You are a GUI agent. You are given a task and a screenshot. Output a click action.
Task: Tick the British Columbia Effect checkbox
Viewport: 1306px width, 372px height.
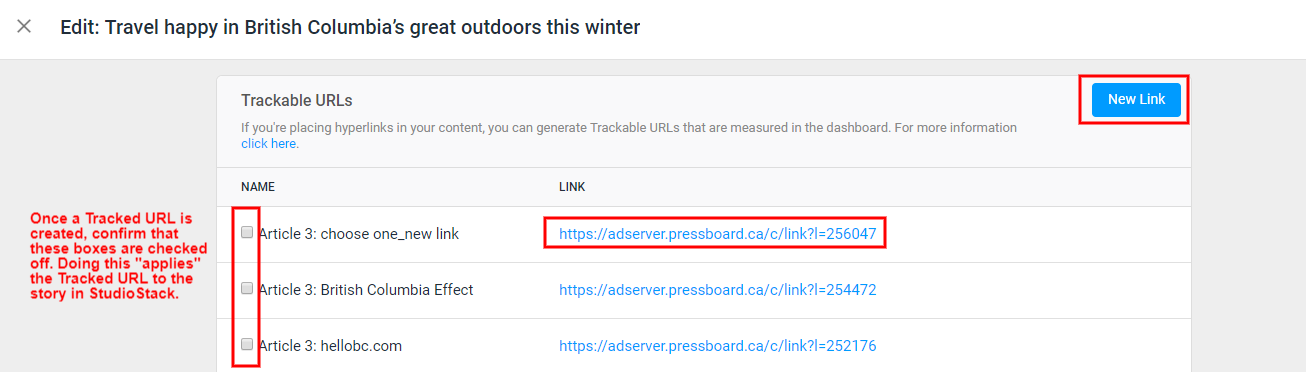pyautogui.click(x=247, y=288)
